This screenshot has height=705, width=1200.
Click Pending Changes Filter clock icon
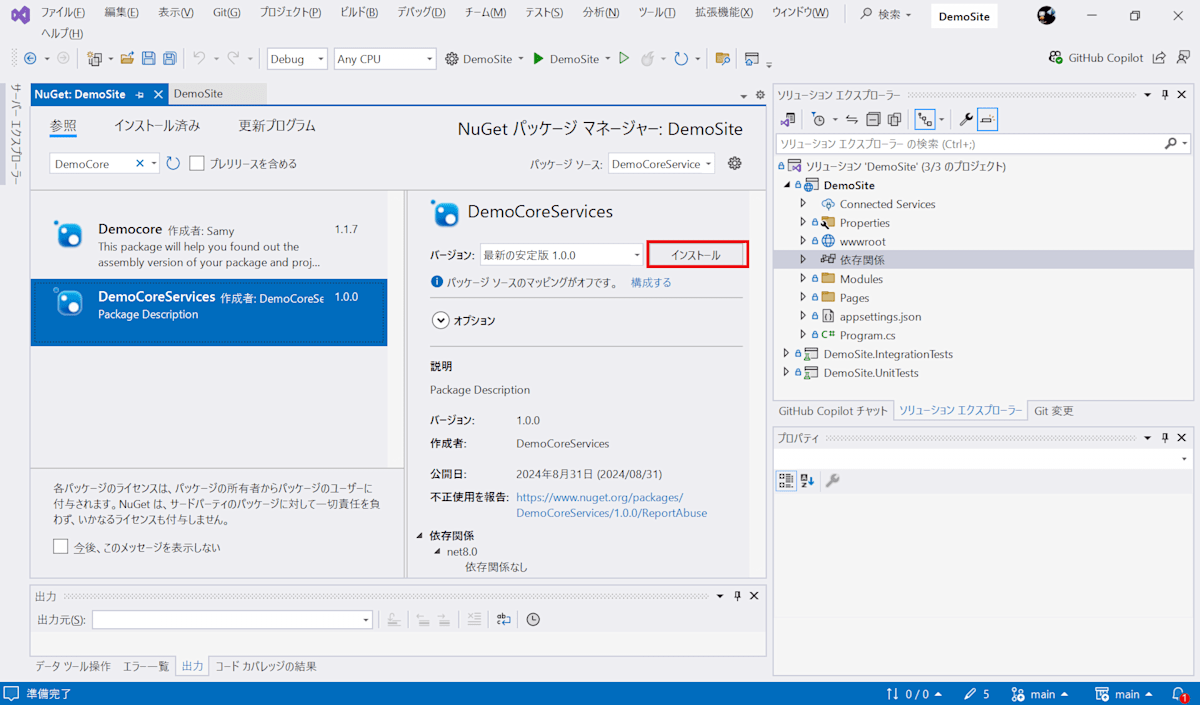click(x=818, y=120)
